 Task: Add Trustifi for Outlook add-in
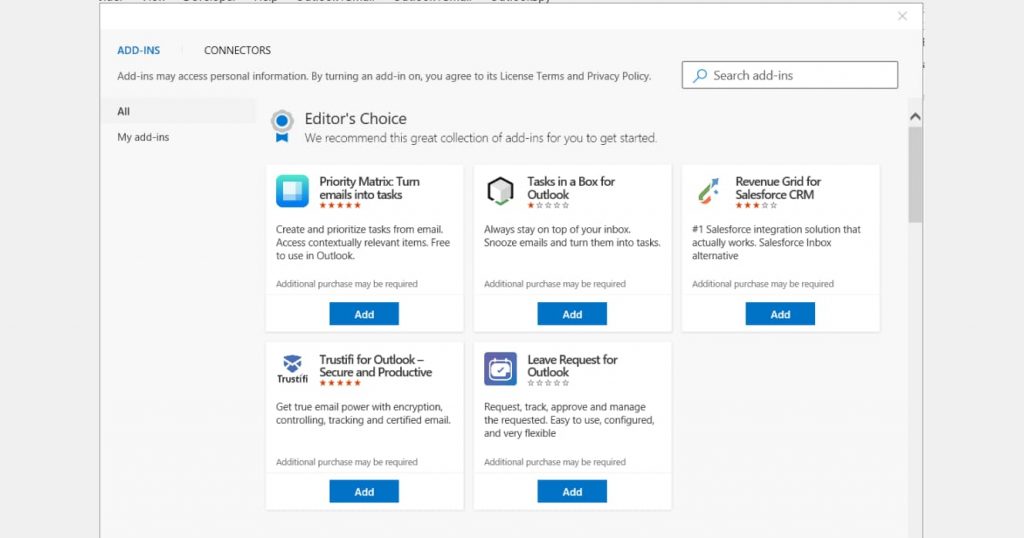[x=364, y=492]
